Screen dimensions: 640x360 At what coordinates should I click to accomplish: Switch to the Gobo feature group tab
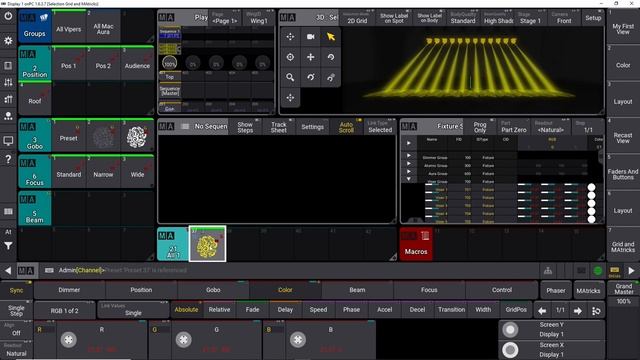(213, 290)
